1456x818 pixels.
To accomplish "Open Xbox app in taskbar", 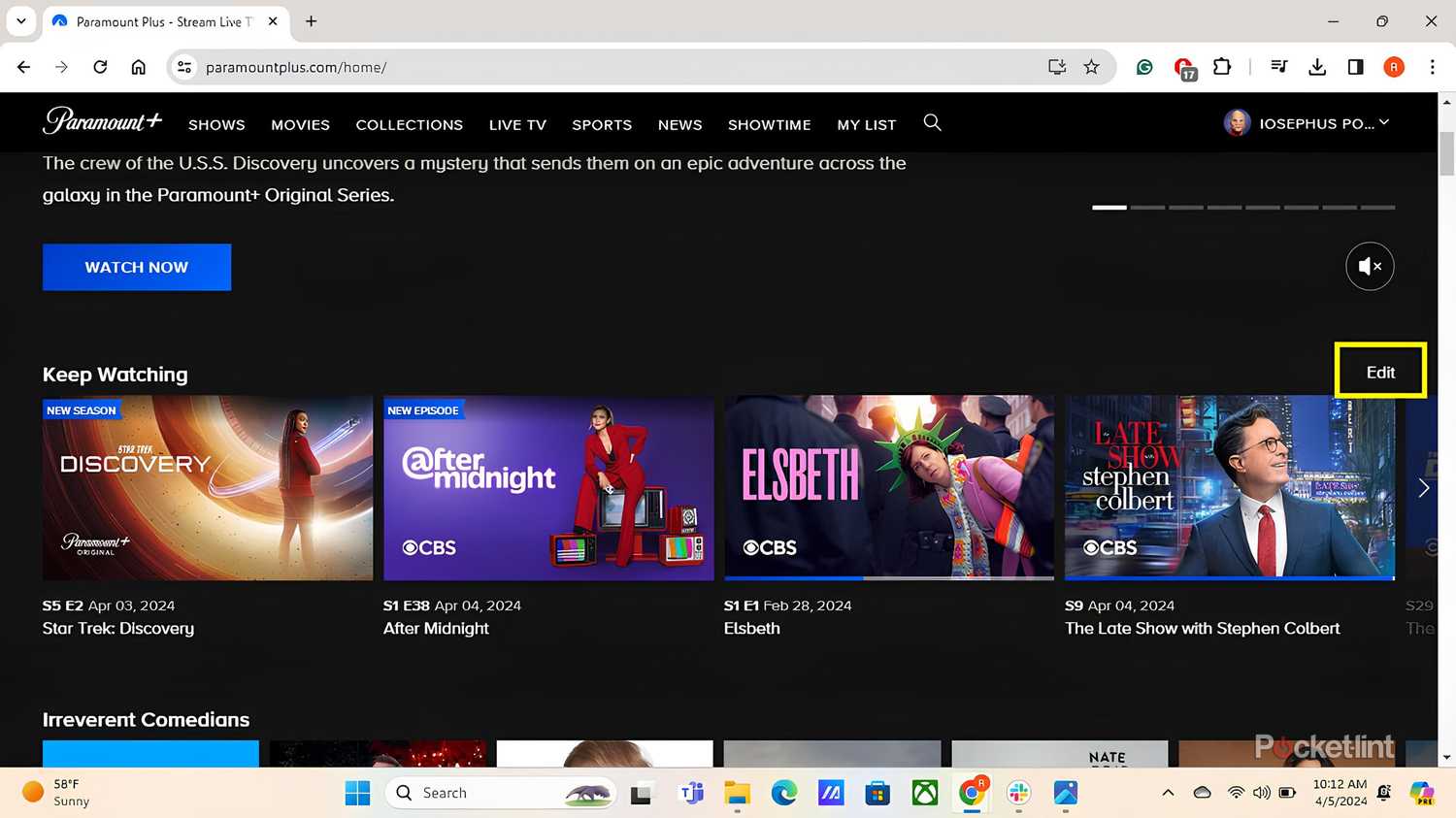I will (x=924, y=793).
